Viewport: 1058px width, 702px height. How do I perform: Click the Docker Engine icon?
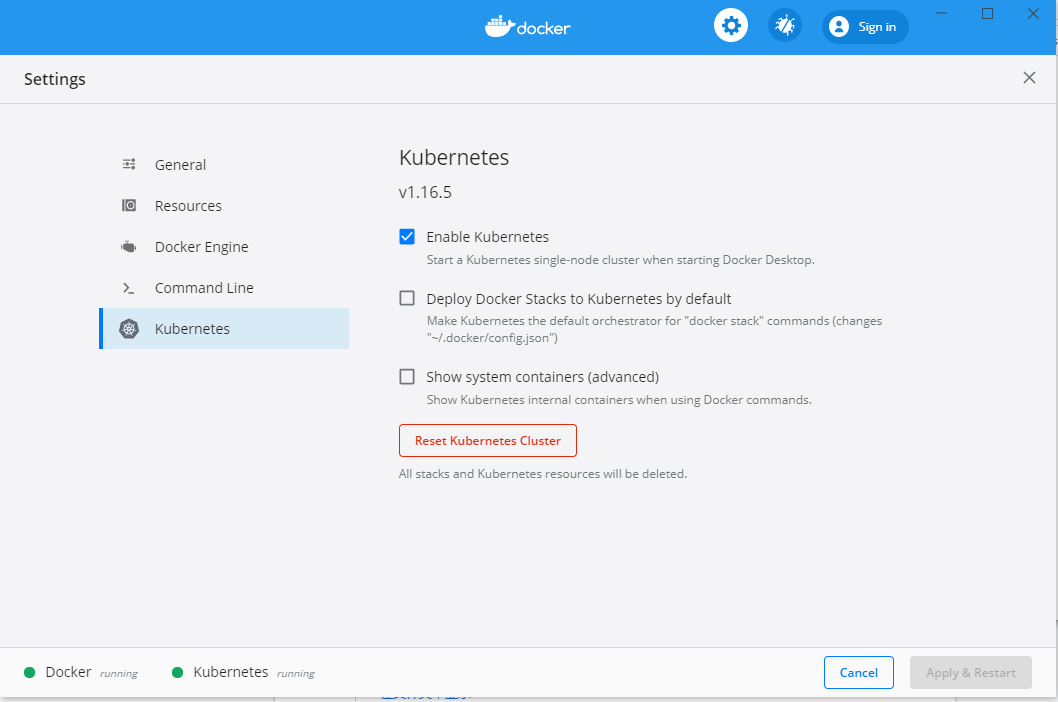[129, 247]
